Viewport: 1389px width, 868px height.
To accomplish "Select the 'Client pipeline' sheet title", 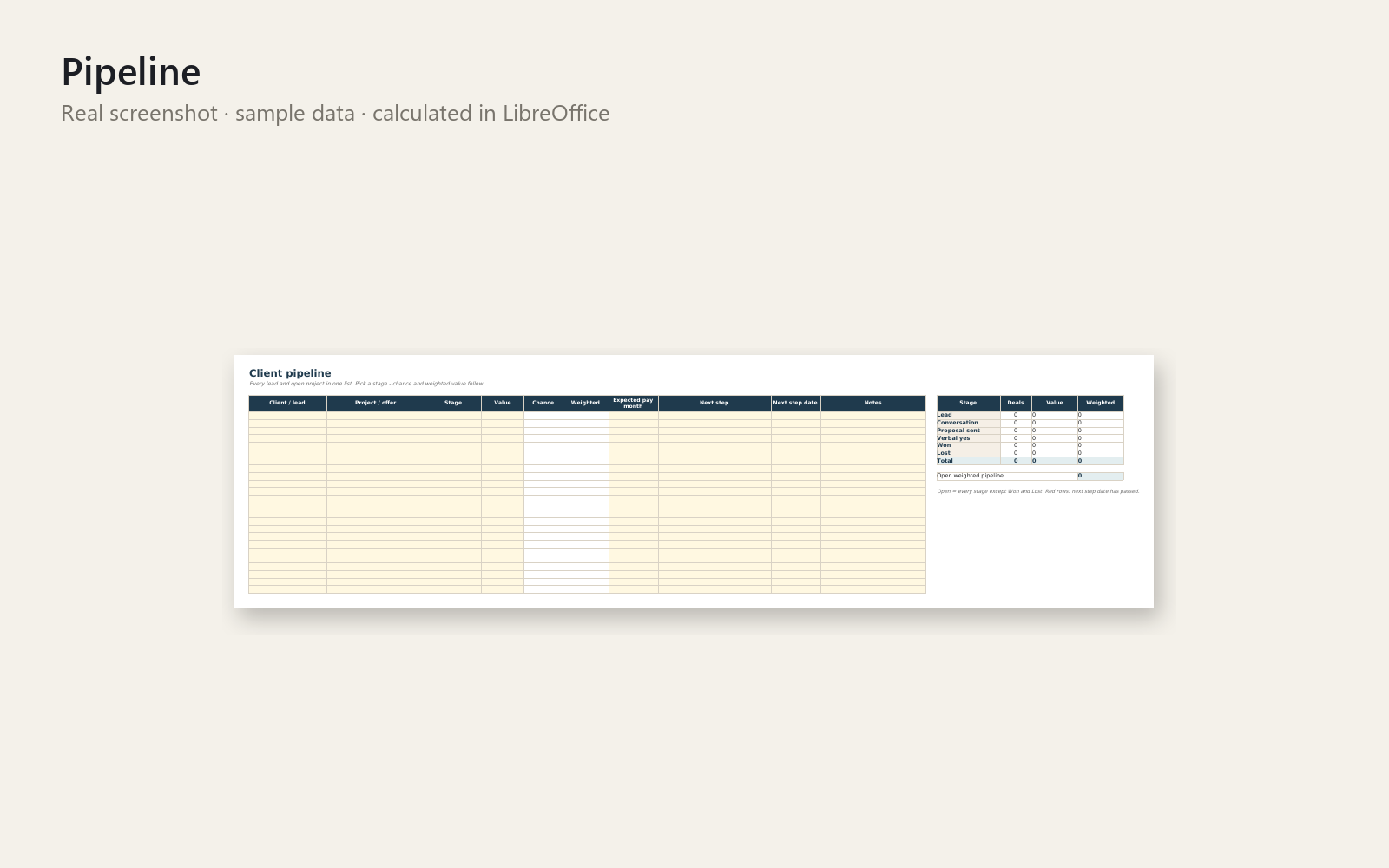I will coord(290,373).
